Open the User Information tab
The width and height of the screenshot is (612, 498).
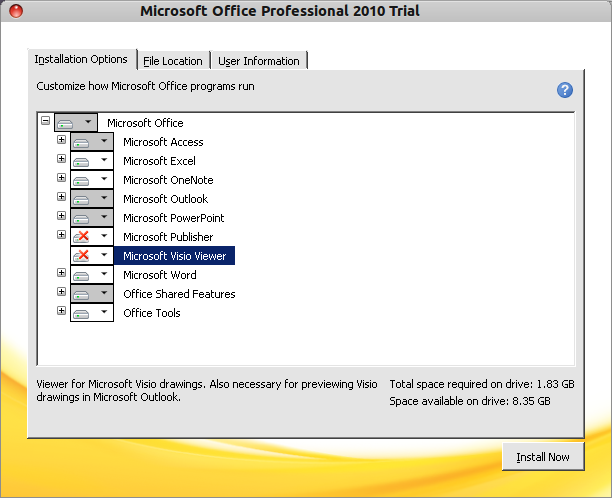[x=259, y=61]
